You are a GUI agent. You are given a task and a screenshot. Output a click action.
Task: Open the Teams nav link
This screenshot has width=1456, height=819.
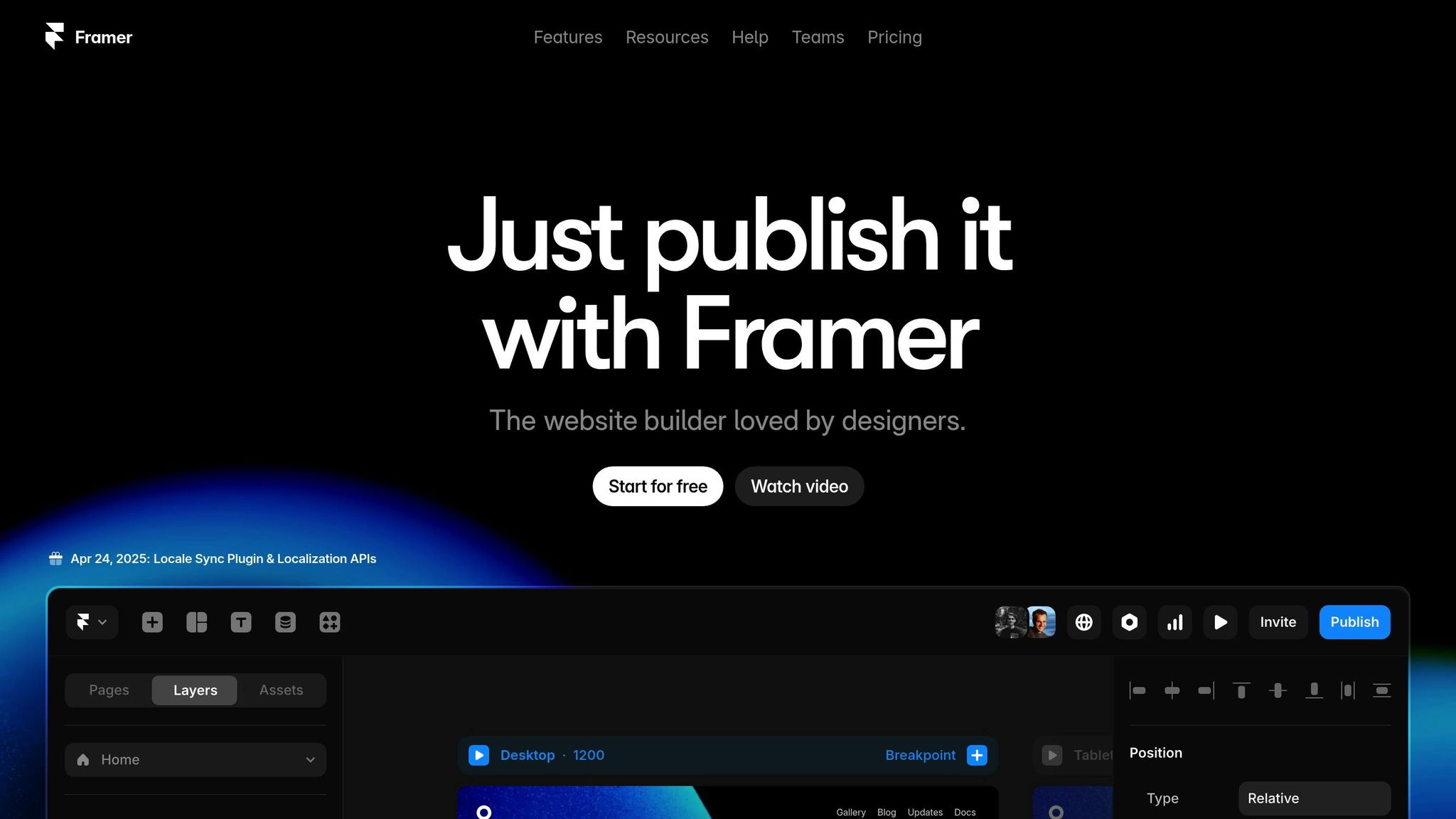click(x=818, y=37)
